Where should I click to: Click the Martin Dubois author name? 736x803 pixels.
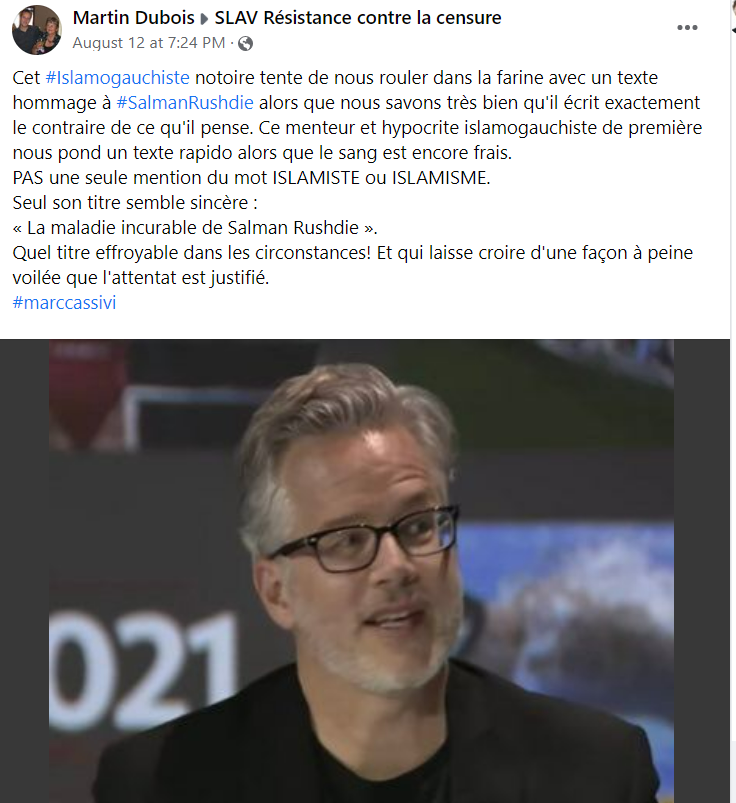(133, 18)
